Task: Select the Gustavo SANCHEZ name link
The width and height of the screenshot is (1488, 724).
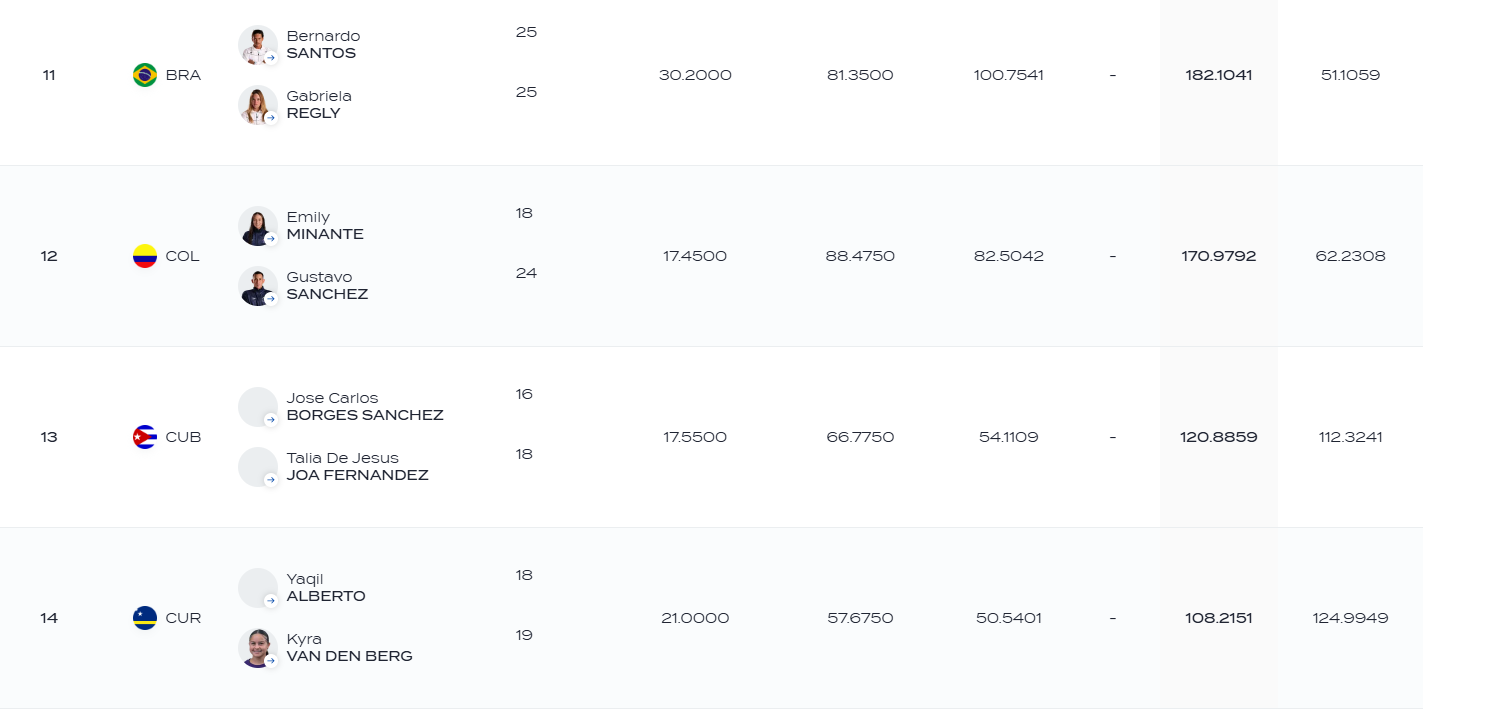Action: click(327, 286)
